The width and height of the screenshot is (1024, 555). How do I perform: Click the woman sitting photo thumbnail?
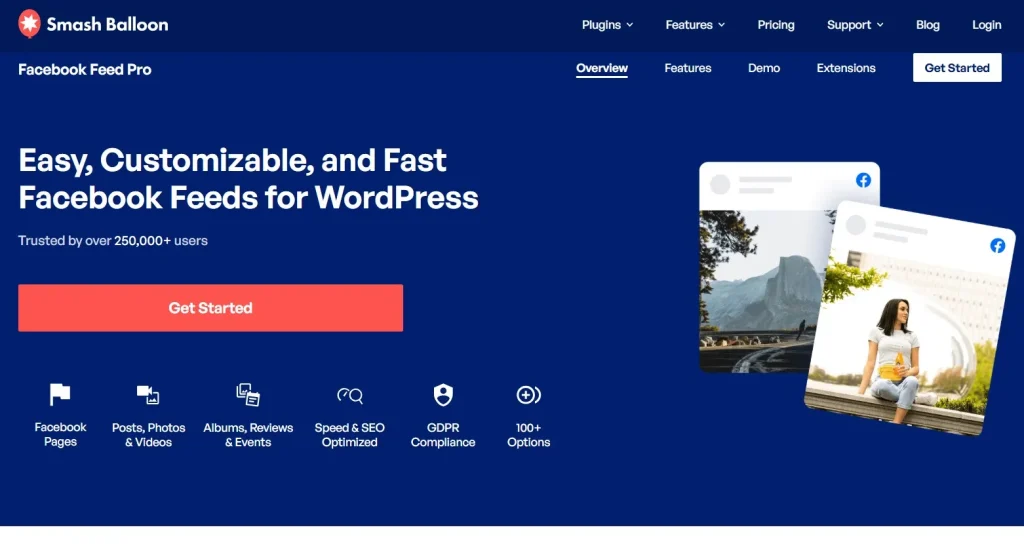[x=904, y=336]
